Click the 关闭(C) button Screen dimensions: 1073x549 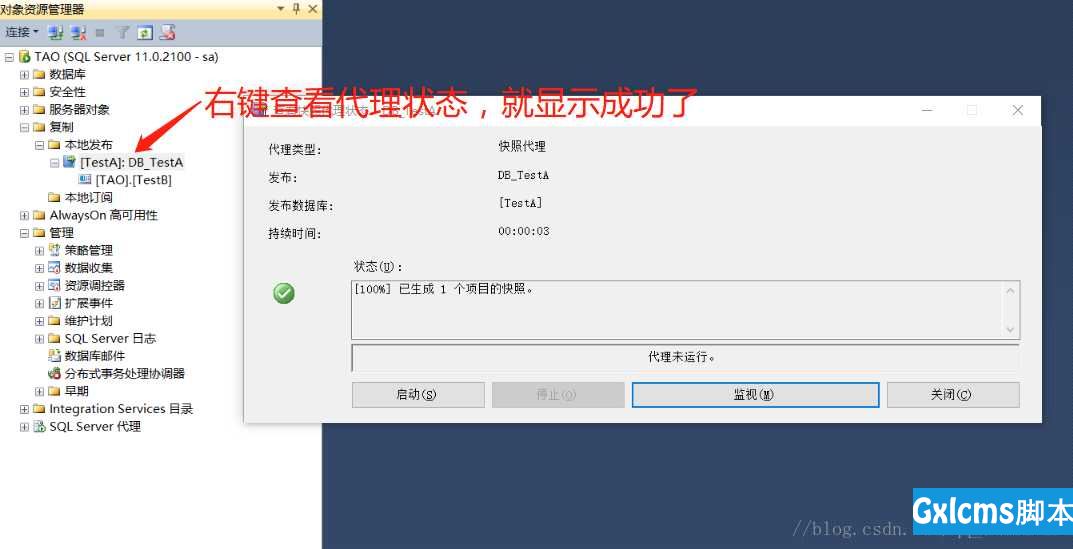(x=953, y=395)
